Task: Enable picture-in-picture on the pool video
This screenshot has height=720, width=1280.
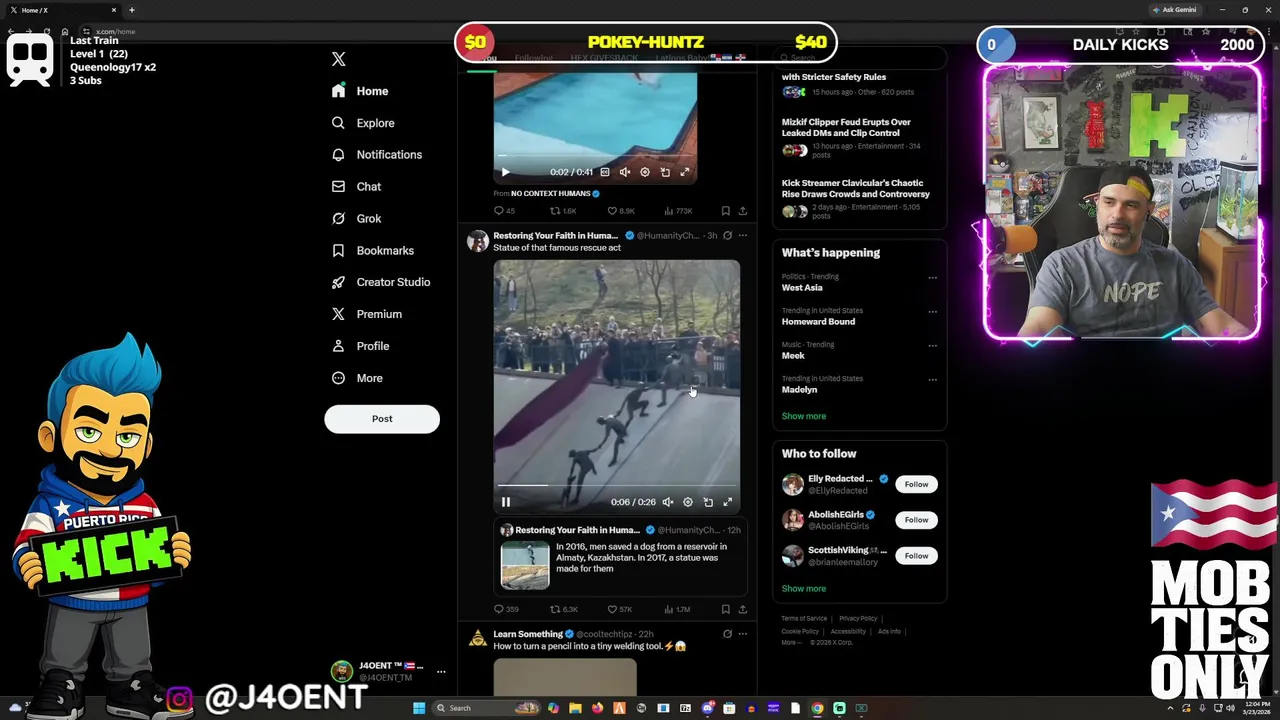Action: point(665,172)
